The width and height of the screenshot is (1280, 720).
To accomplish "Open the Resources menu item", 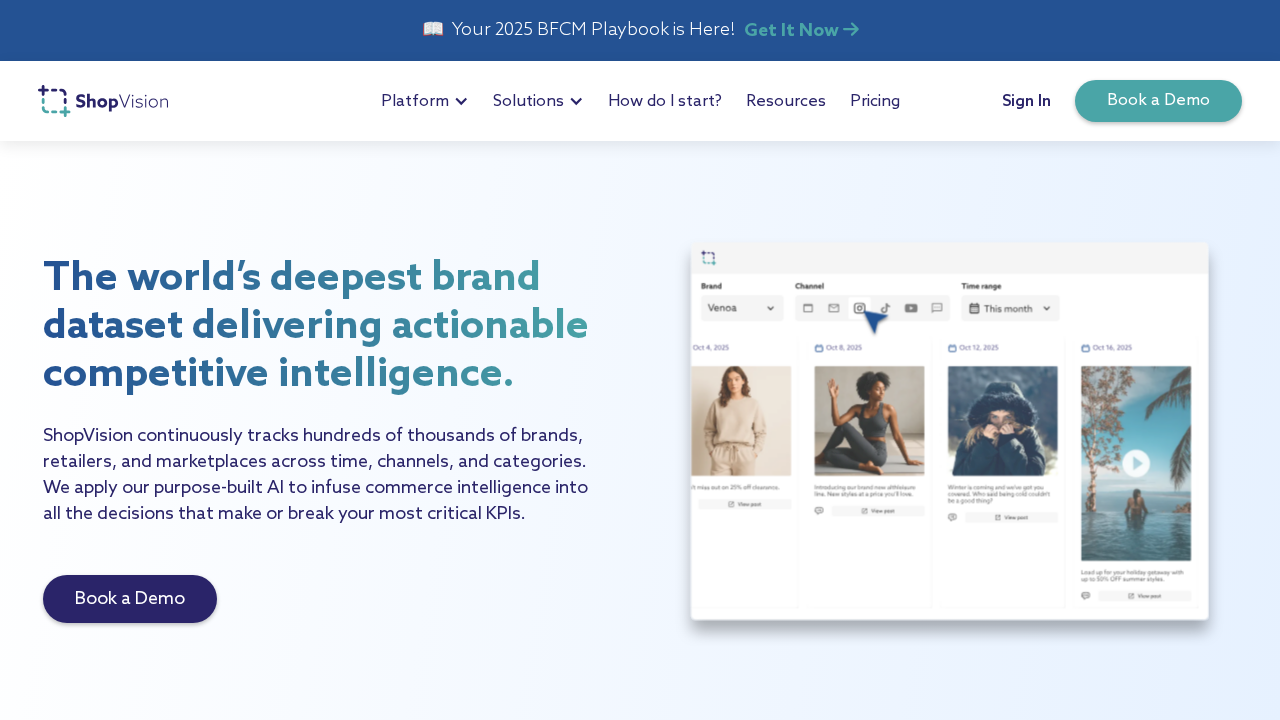I will click(786, 99).
